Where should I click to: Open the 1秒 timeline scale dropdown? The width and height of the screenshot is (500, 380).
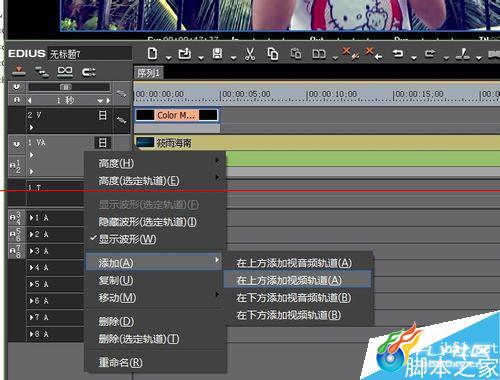click(x=100, y=100)
